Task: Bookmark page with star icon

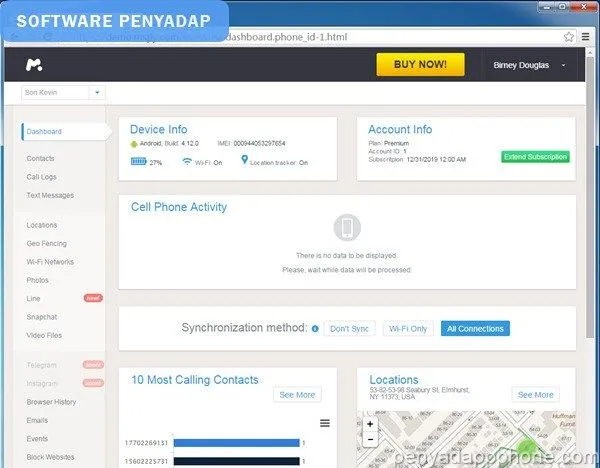Action: point(569,37)
